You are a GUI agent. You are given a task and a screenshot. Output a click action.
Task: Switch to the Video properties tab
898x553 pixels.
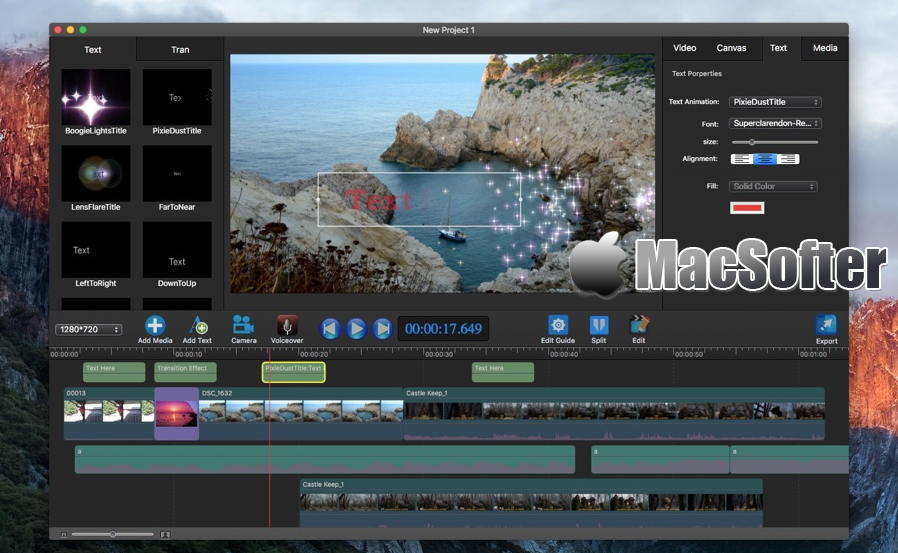point(684,48)
